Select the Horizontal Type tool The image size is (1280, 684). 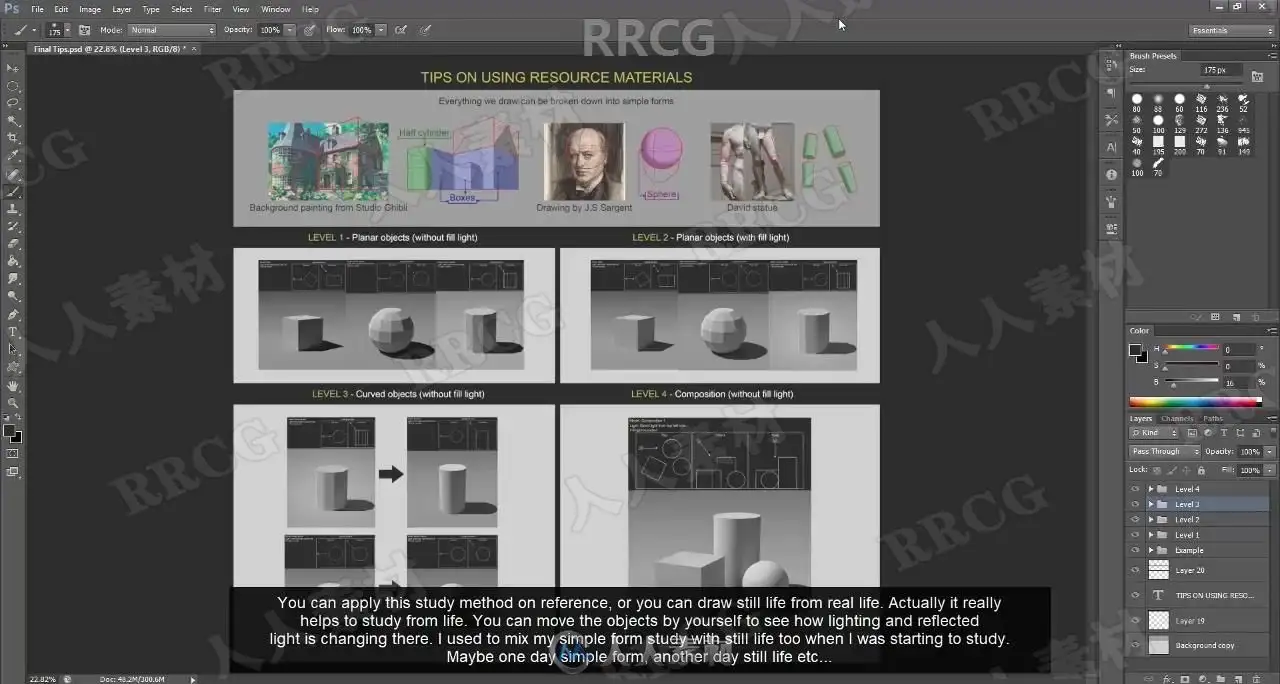(13, 332)
